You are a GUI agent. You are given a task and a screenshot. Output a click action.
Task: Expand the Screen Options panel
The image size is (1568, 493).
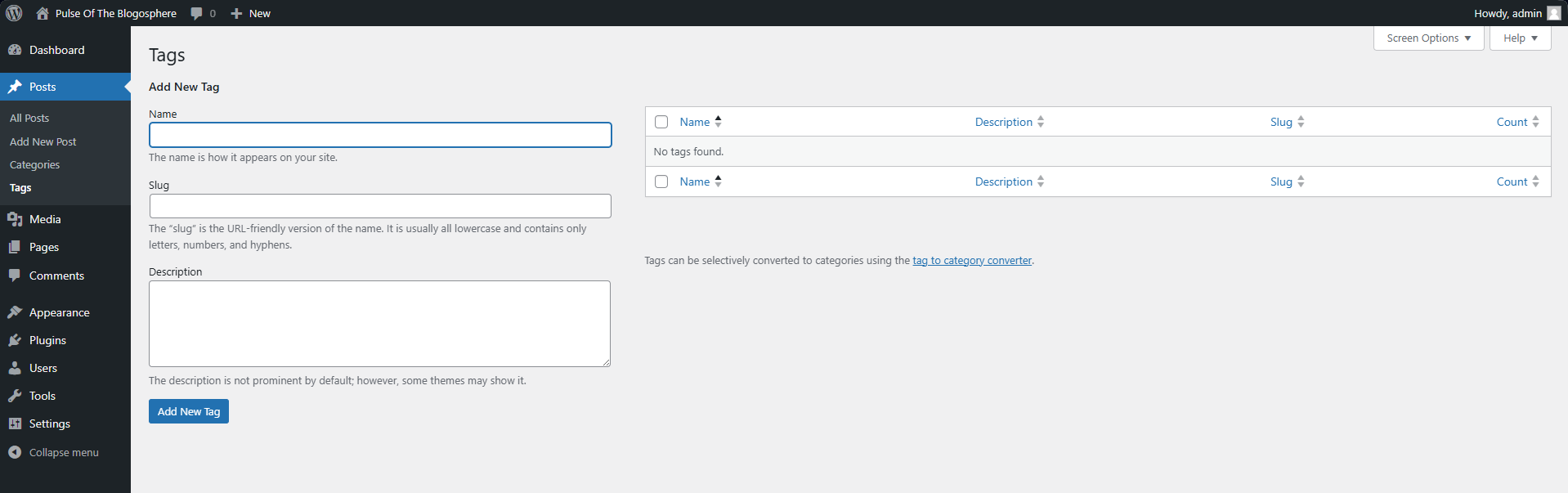[x=1428, y=38]
